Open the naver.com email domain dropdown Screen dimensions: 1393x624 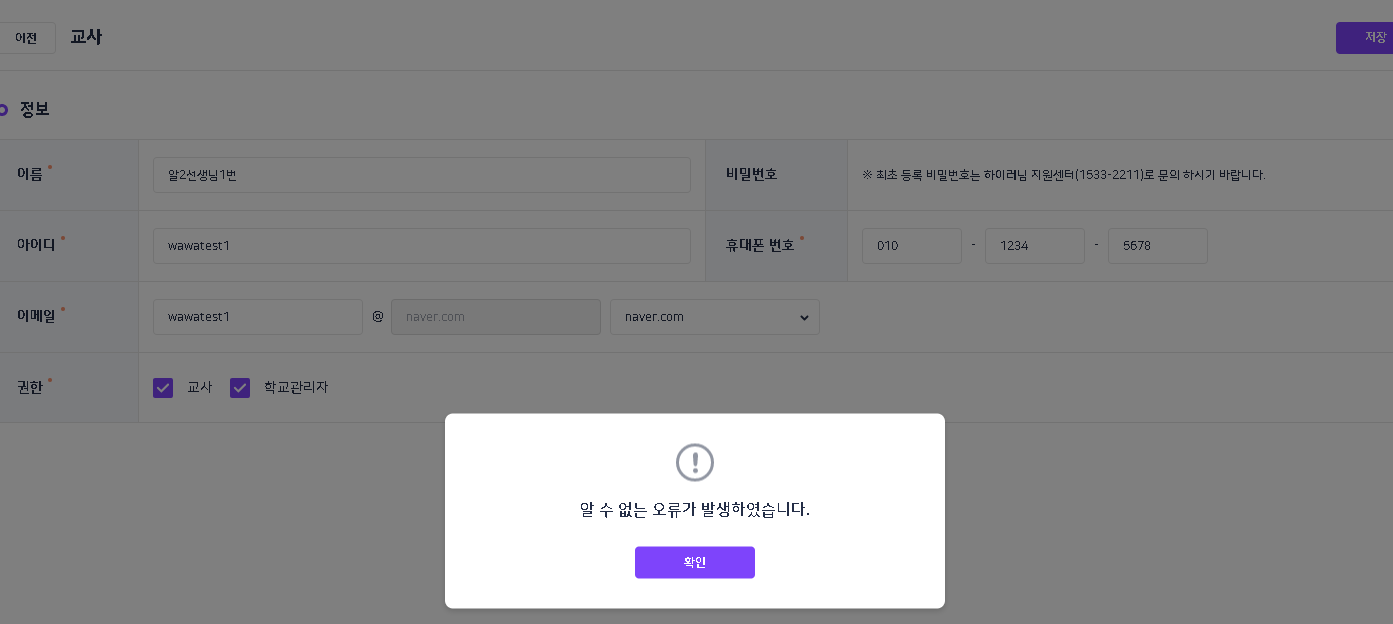[714, 317]
